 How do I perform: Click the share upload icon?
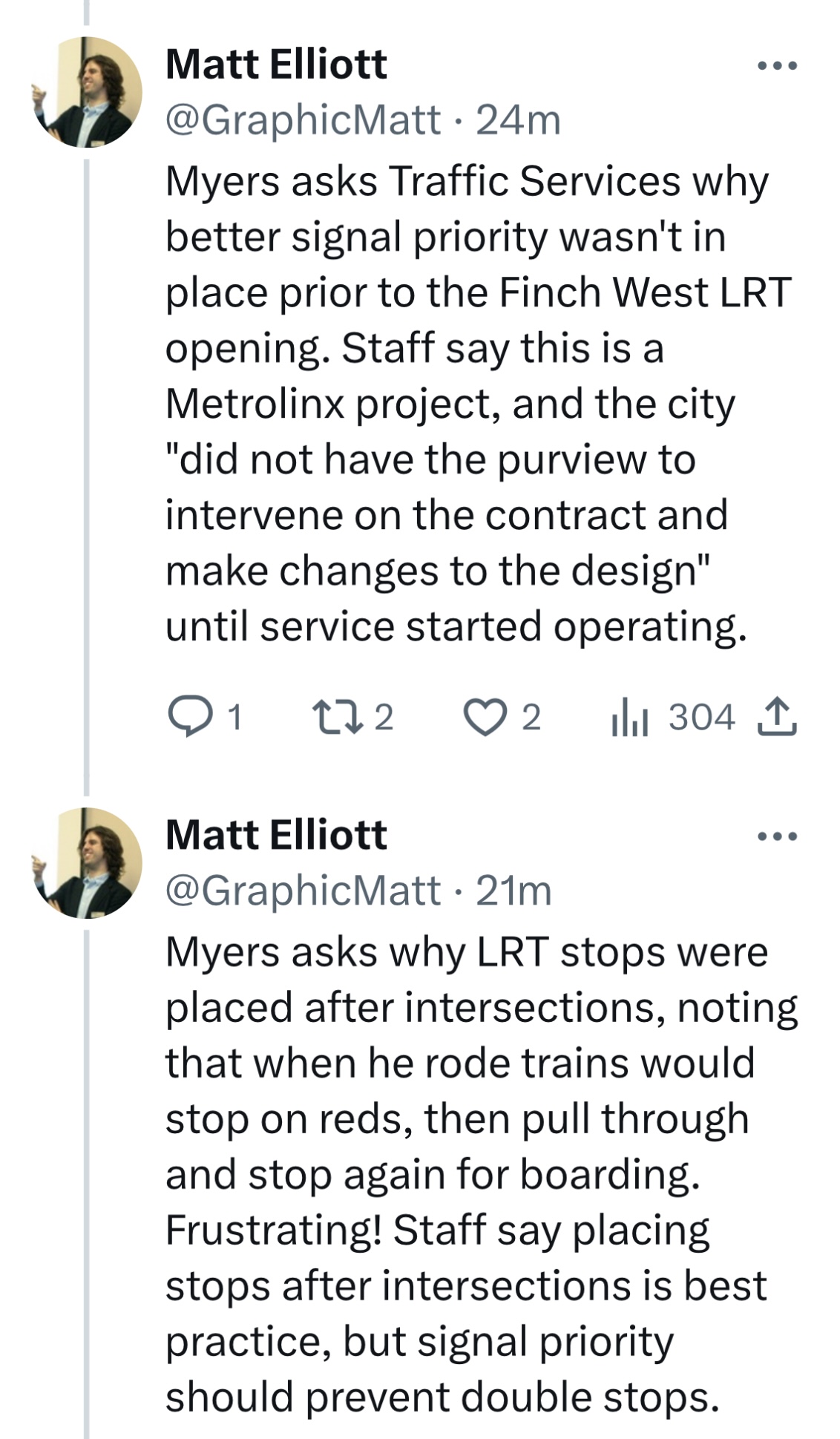tap(776, 717)
